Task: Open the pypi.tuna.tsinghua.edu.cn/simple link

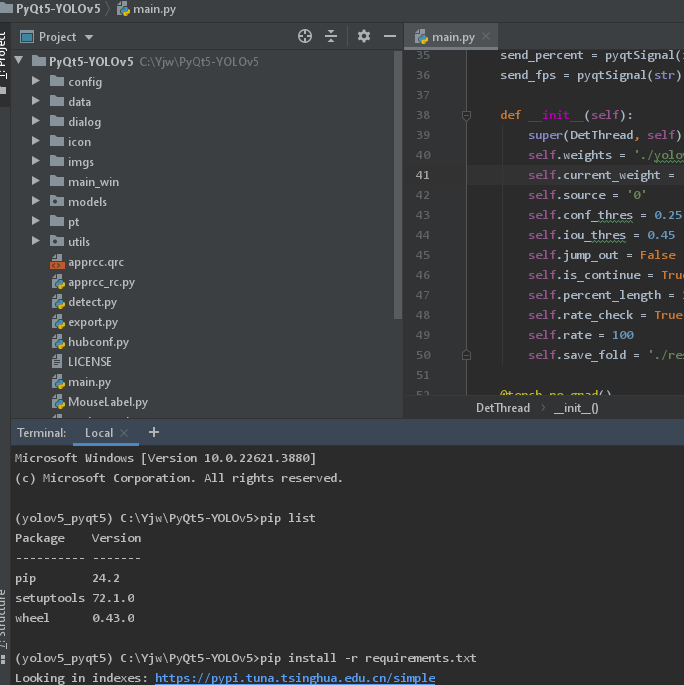Action: coord(295,678)
